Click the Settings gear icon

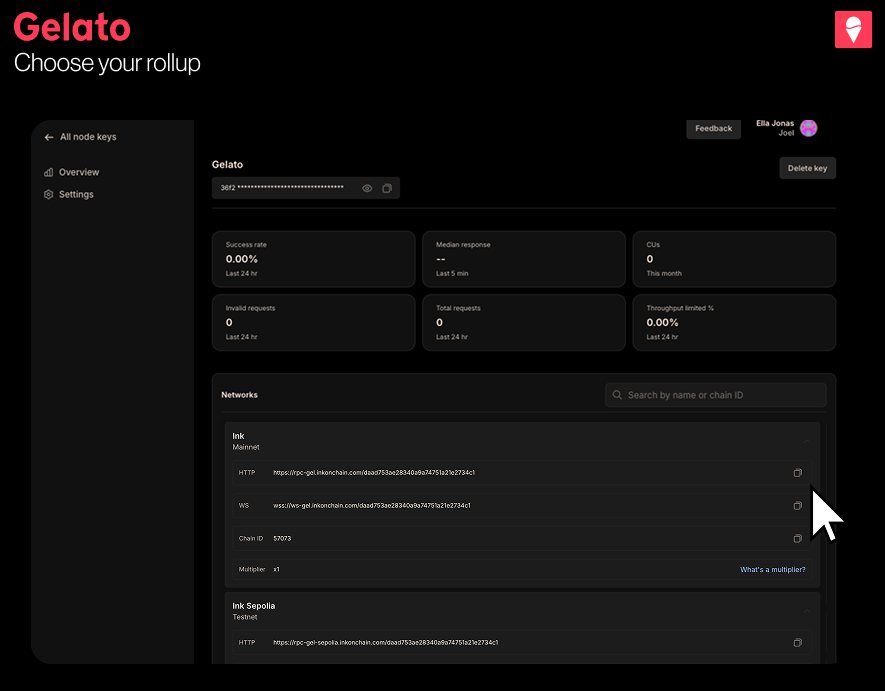(x=49, y=194)
